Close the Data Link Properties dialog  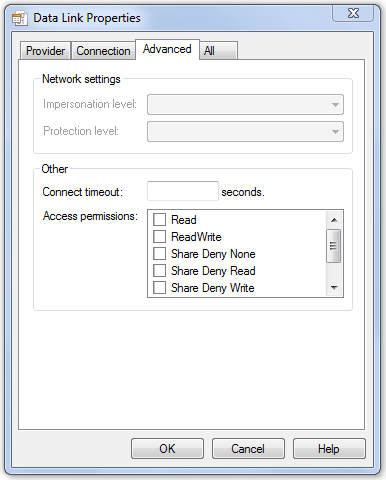[x=353, y=13]
